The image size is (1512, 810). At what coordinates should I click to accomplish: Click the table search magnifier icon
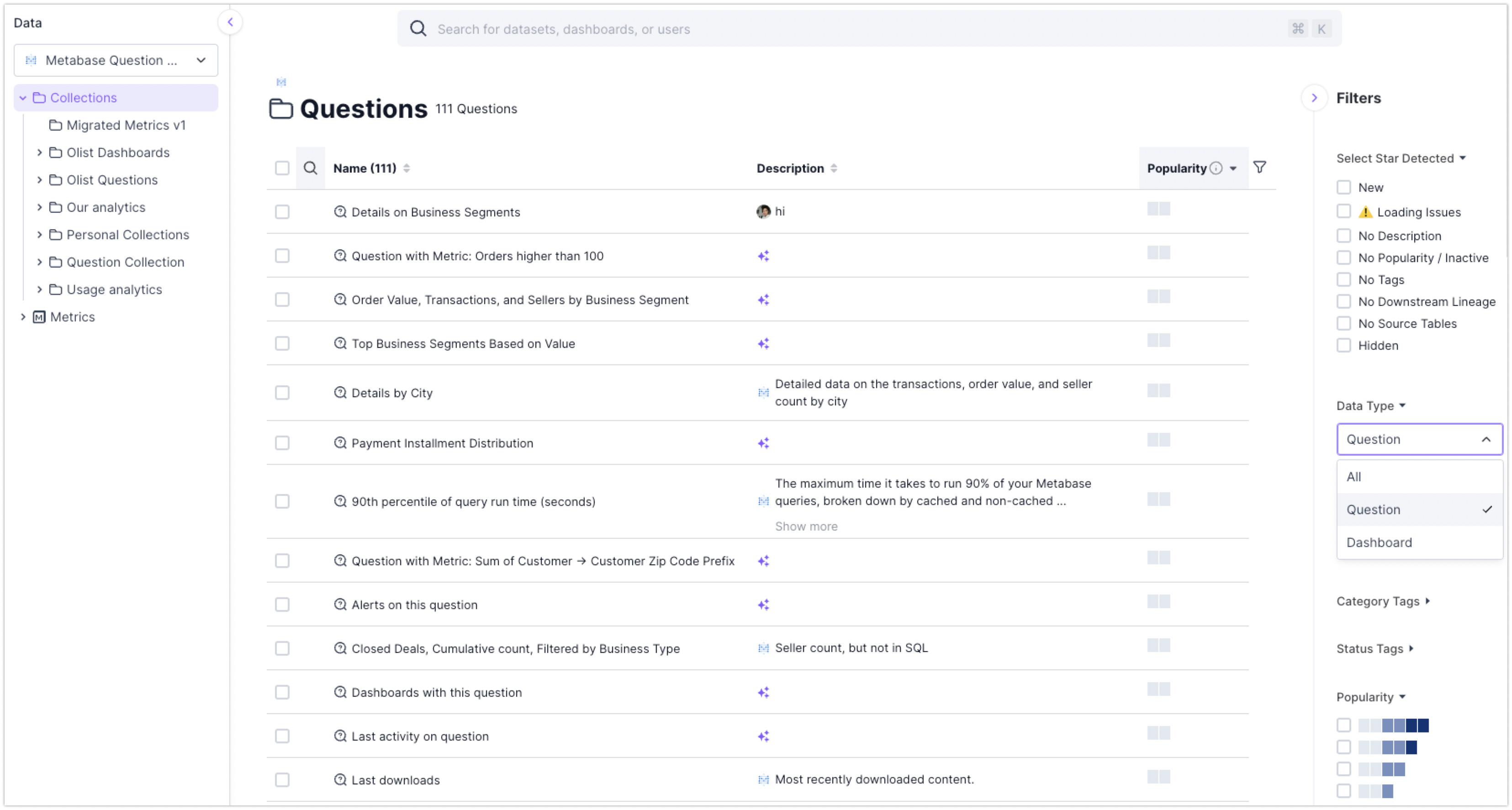(x=311, y=168)
